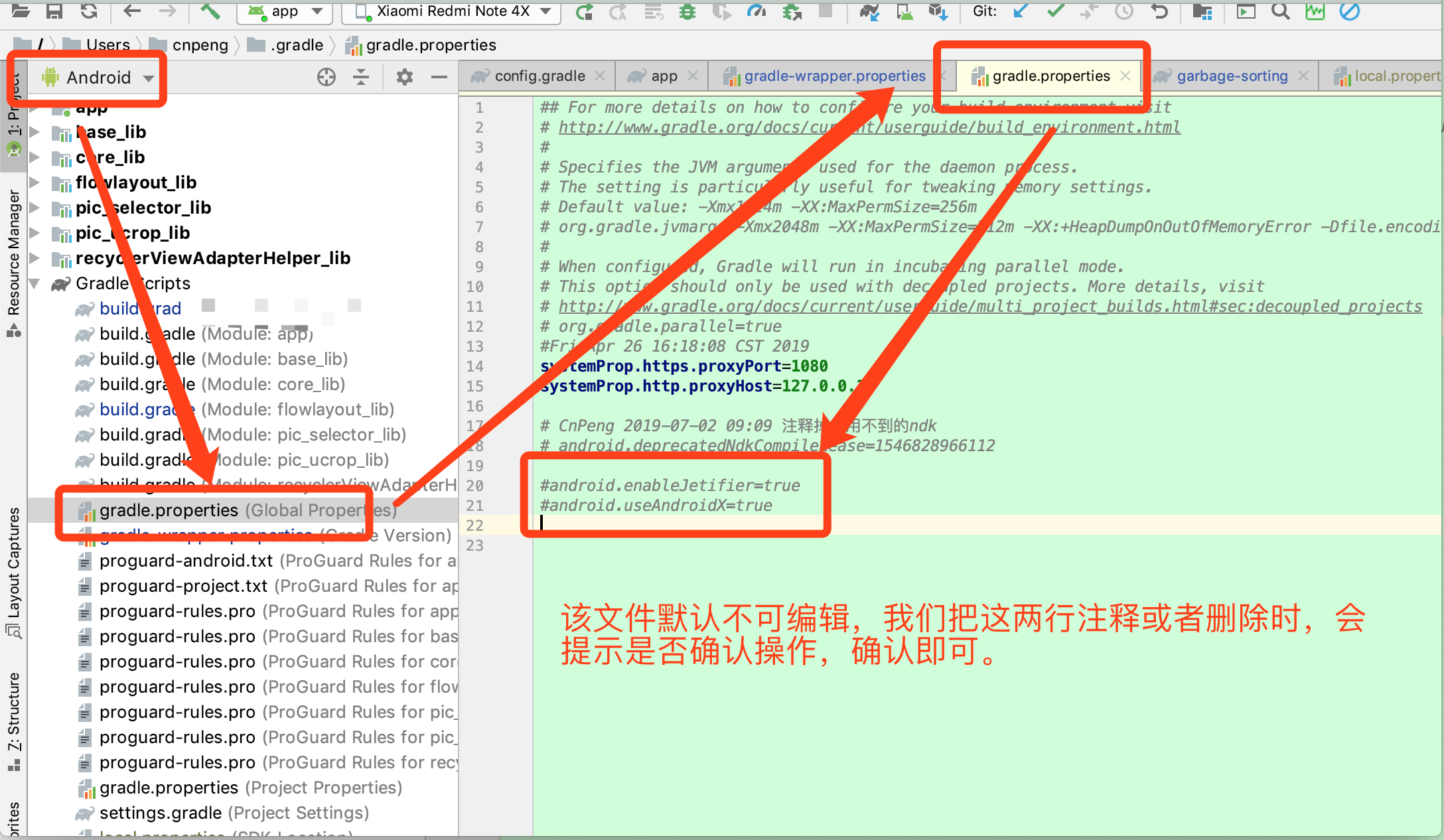Click the Synchronize refresh icon
The height and width of the screenshot is (840, 1444).
tap(89, 11)
